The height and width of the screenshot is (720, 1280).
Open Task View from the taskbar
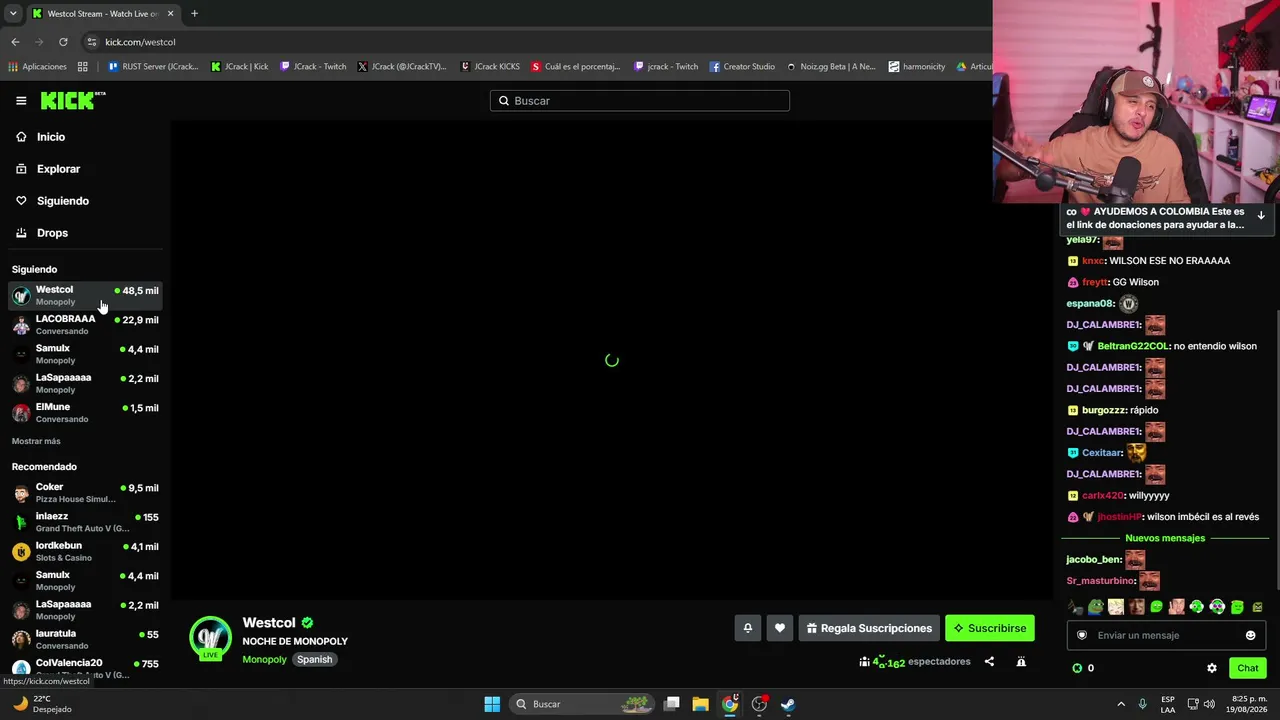[x=672, y=704]
